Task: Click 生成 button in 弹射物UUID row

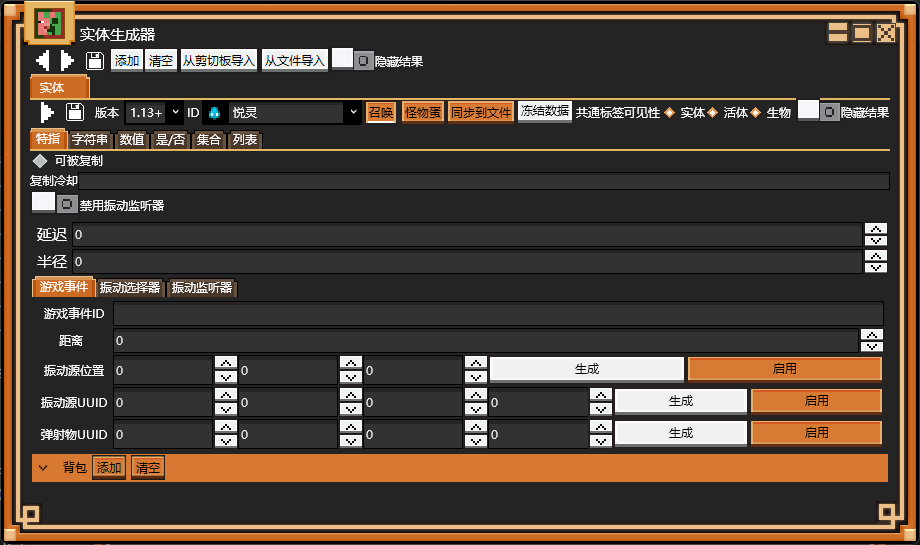Action: coord(681,434)
